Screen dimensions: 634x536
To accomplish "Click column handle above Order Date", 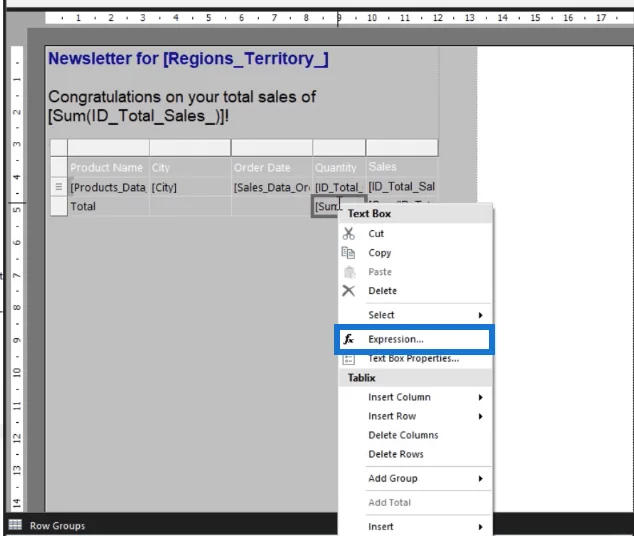I will tap(272, 148).
